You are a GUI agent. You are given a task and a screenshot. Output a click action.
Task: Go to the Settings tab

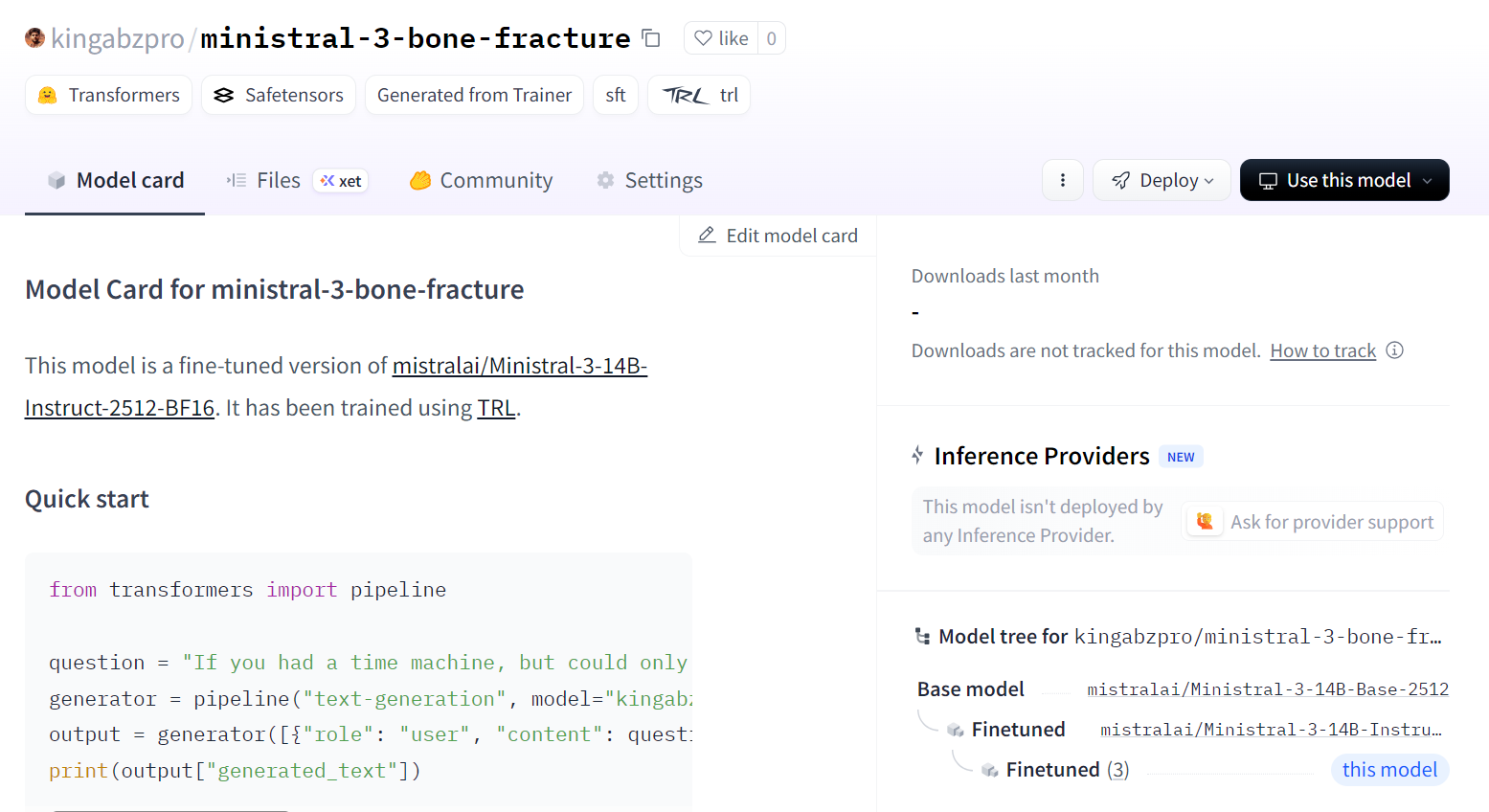pos(649,180)
